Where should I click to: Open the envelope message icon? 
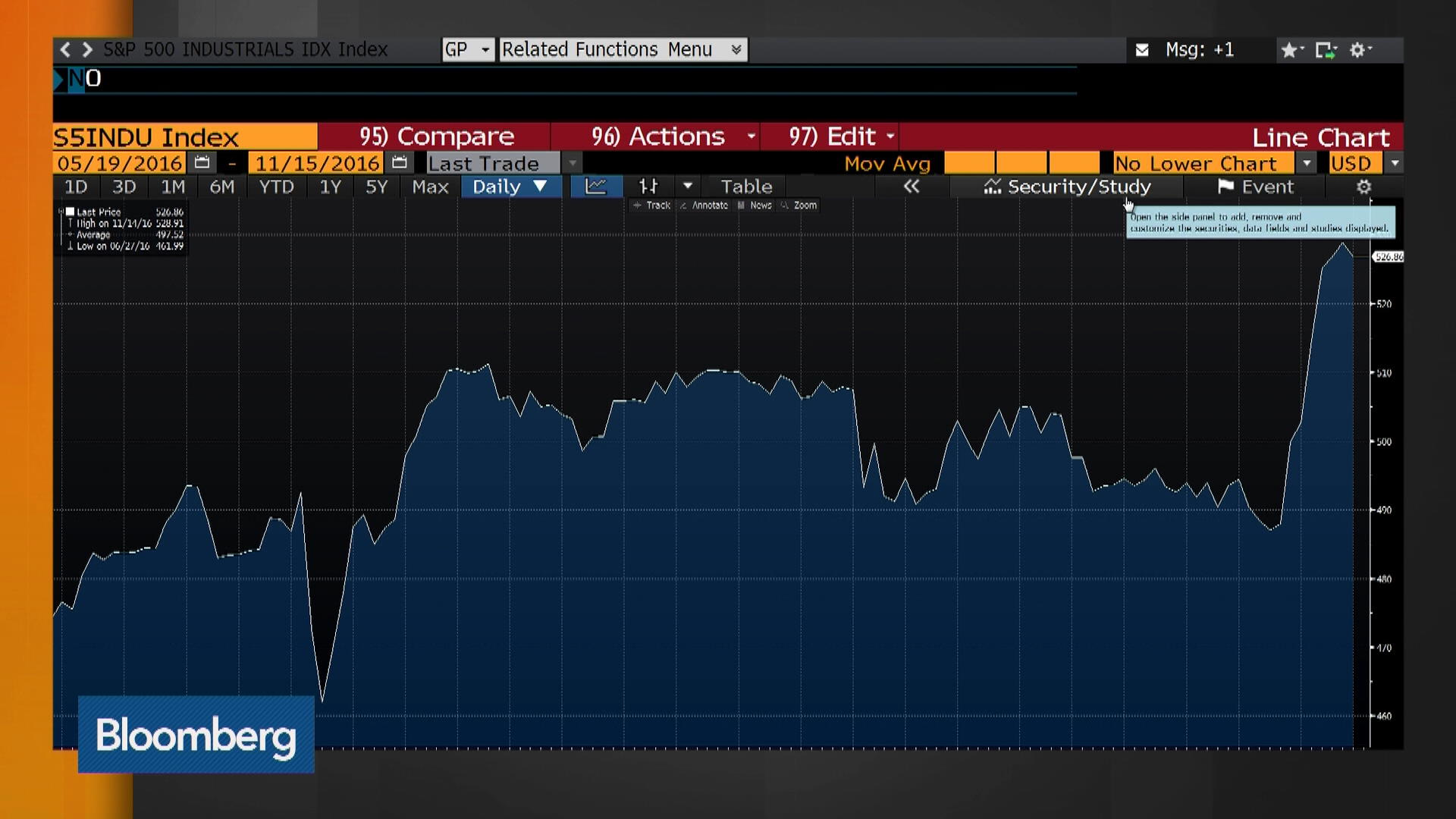click(1142, 50)
